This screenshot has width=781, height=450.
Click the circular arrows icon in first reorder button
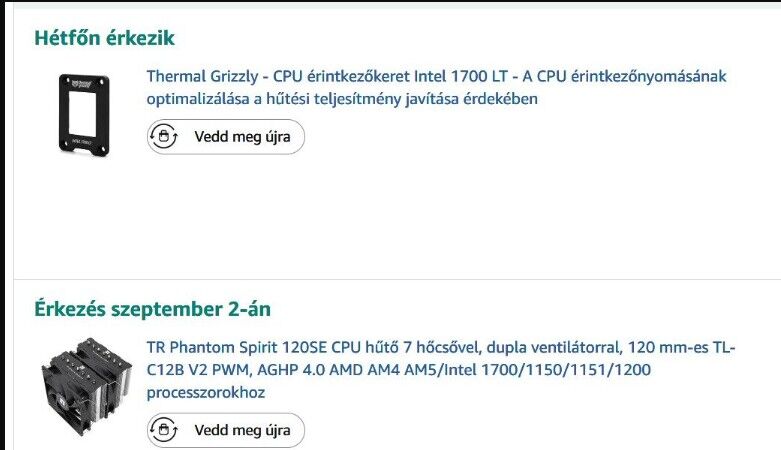point(164,137)
